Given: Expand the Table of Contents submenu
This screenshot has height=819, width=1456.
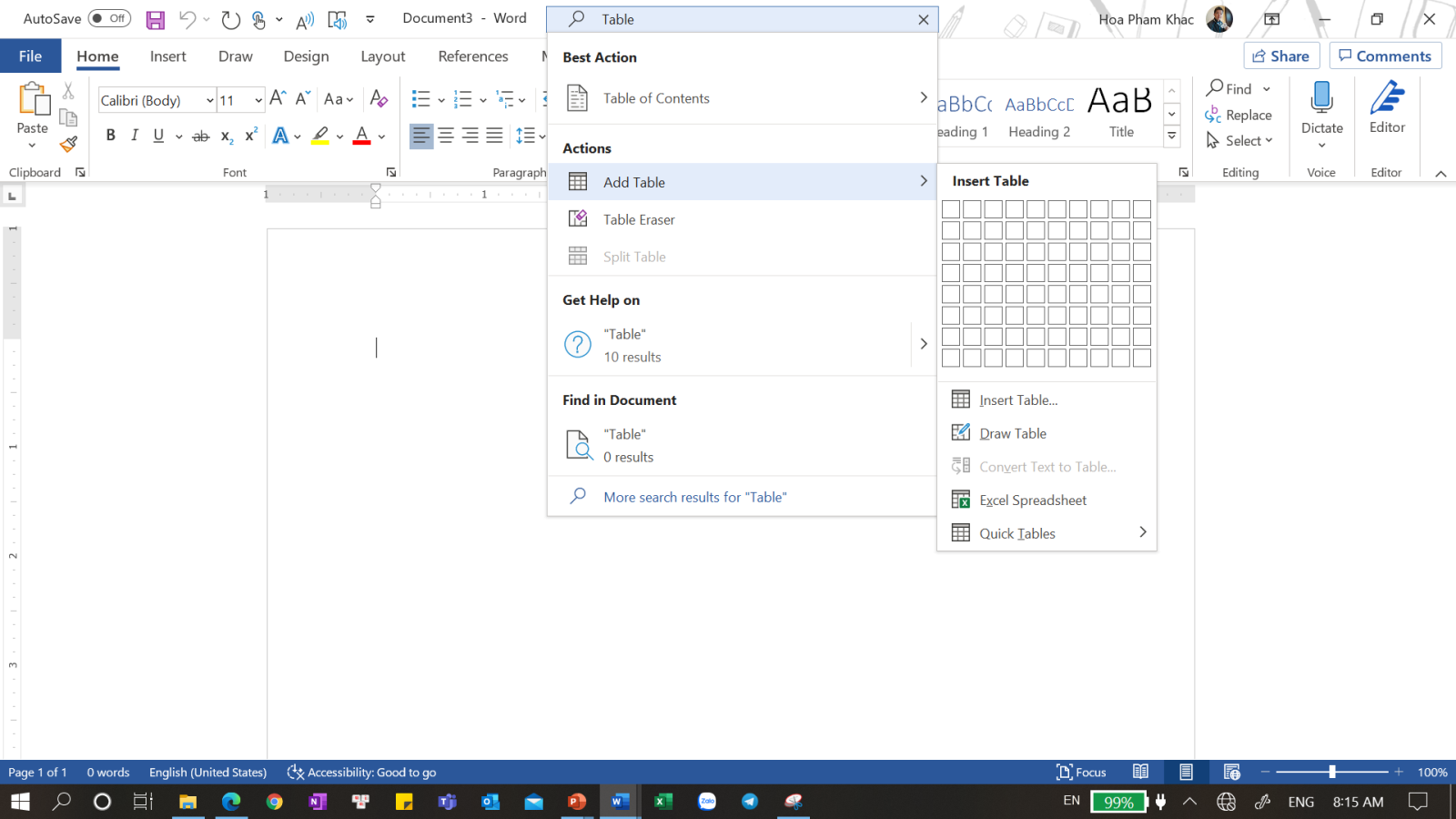Looking at the screenshot, I should pos(923,98).
